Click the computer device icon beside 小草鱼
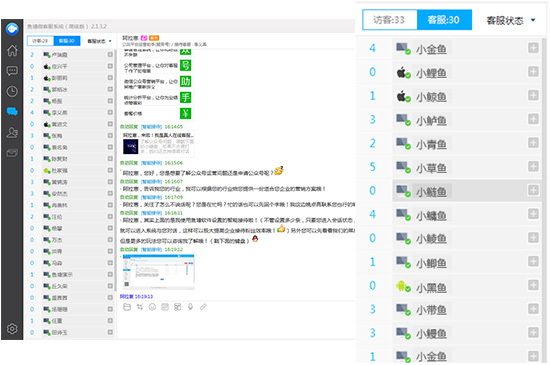The height and width of the screenshot is (365, 550). pos(403,167)
